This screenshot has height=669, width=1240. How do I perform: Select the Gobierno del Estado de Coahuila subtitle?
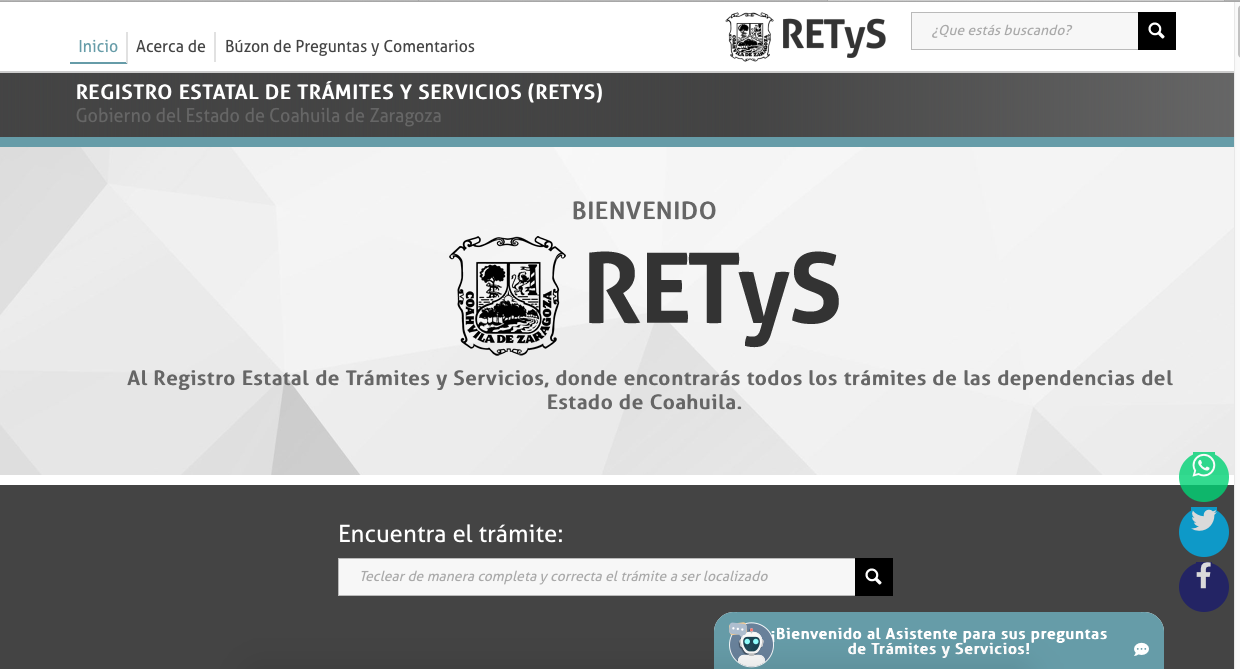(x=258, y=116)
